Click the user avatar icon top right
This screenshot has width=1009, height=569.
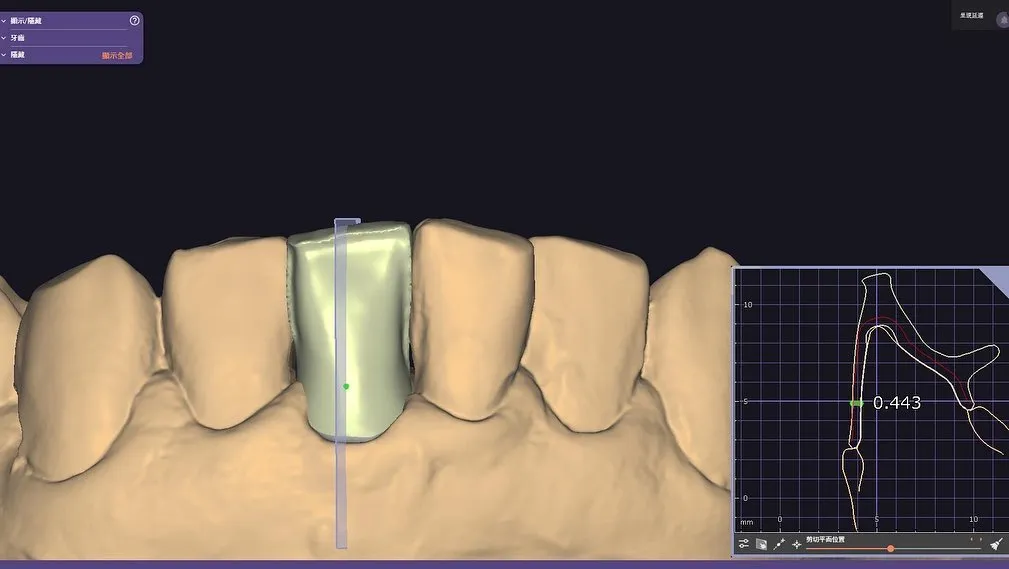pos(1002,20)
